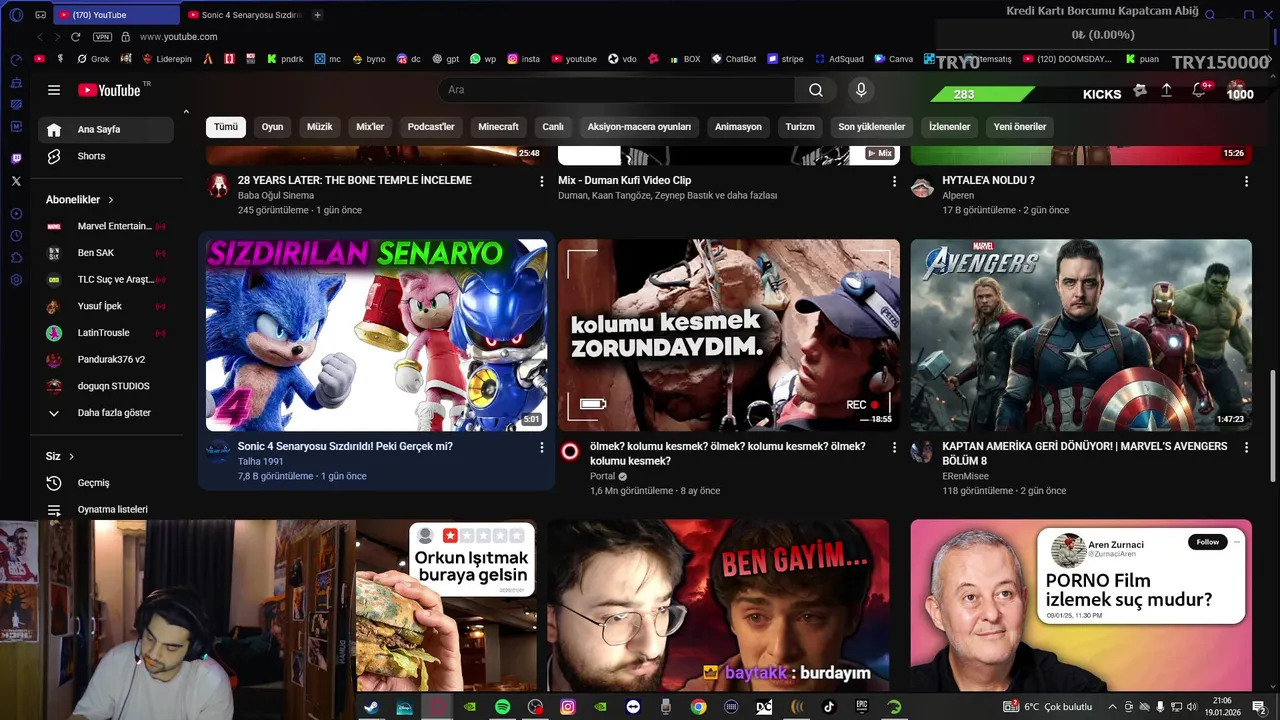Show hidden system tray icons
Image resolution: width=1280 pixels, height=720 pixels.
point(1112,707)
